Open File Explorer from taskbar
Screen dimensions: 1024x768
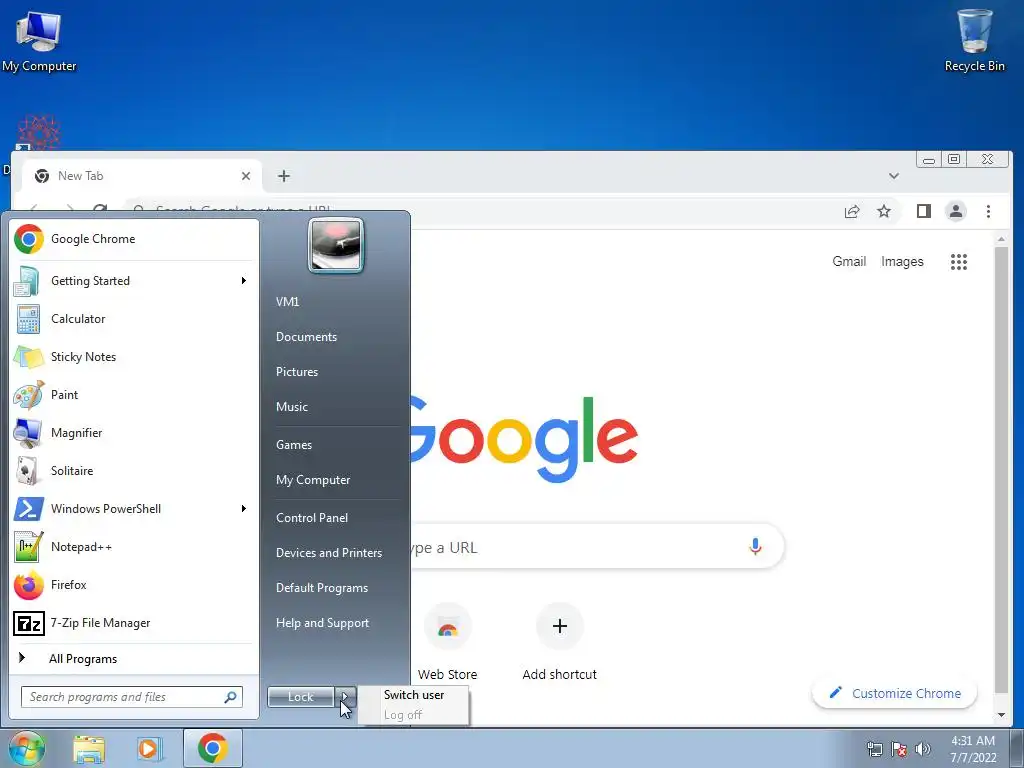89,748
